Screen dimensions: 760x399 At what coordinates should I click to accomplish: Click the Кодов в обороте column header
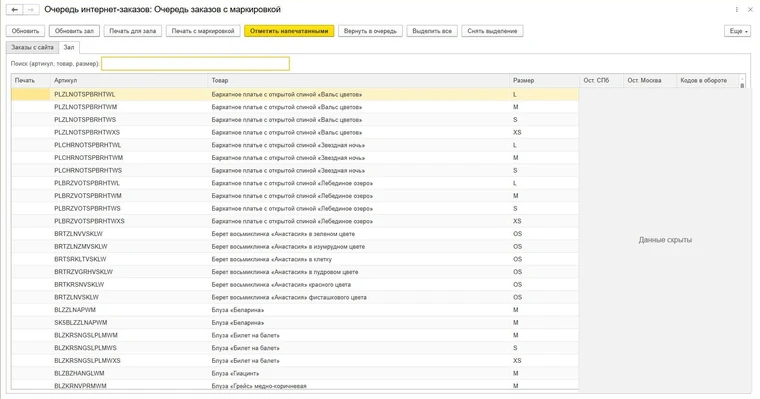point(707,80)
